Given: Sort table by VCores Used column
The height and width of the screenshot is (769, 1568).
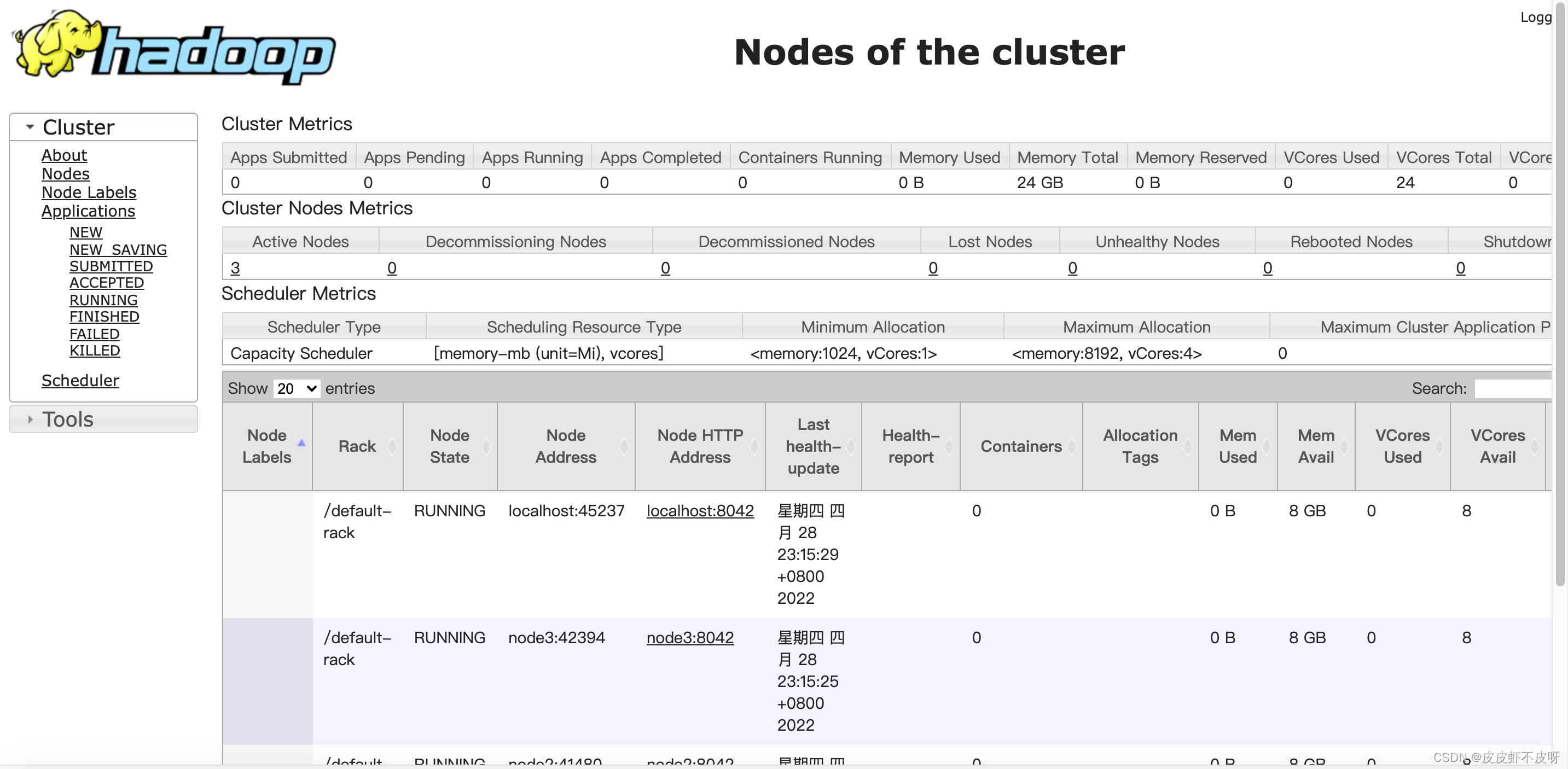Looking at the screenshot, I should (1402, 446).
